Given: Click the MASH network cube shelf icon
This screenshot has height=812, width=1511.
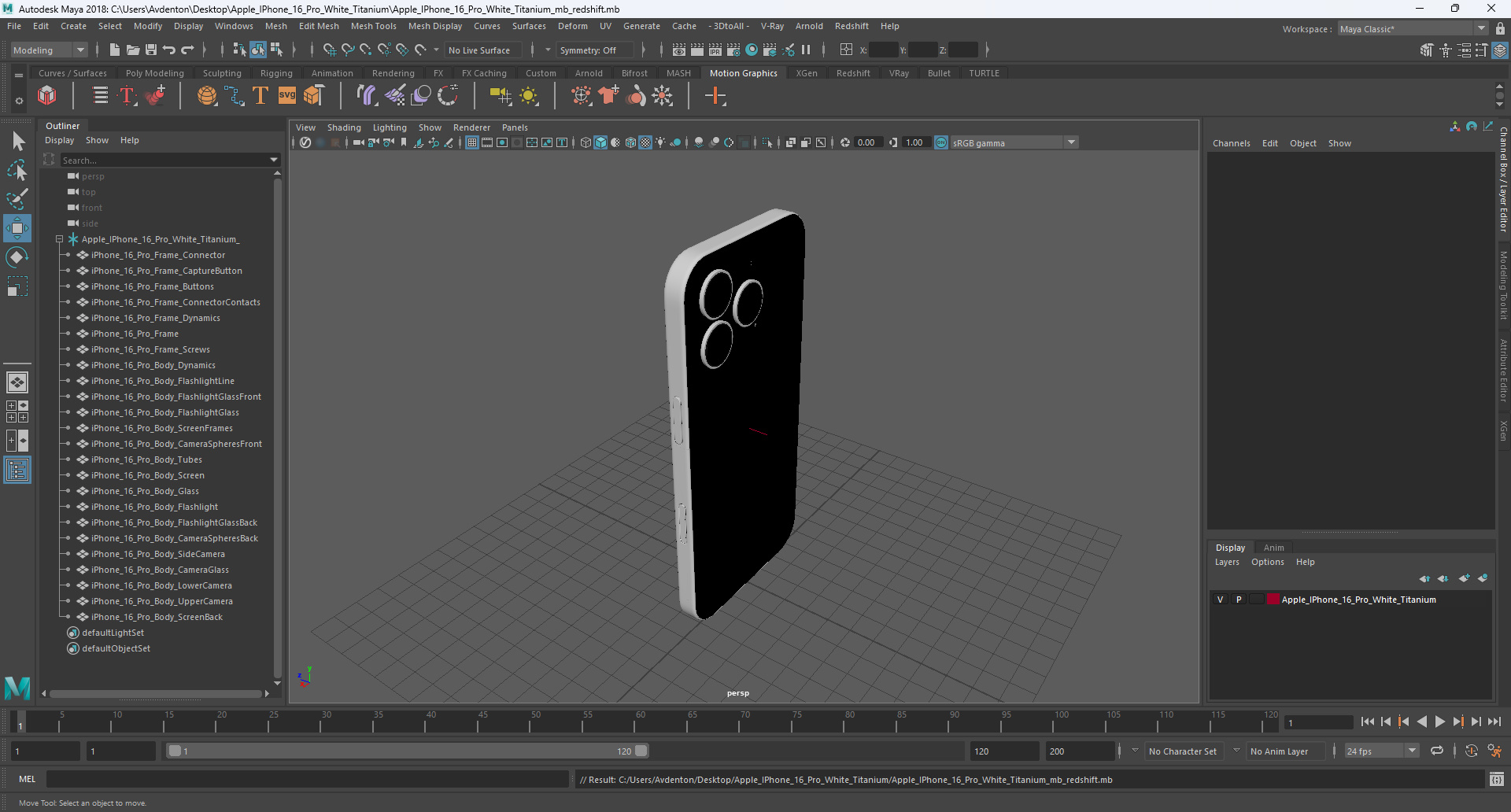Looking at the screenshot, I should [x=47, y=96].
